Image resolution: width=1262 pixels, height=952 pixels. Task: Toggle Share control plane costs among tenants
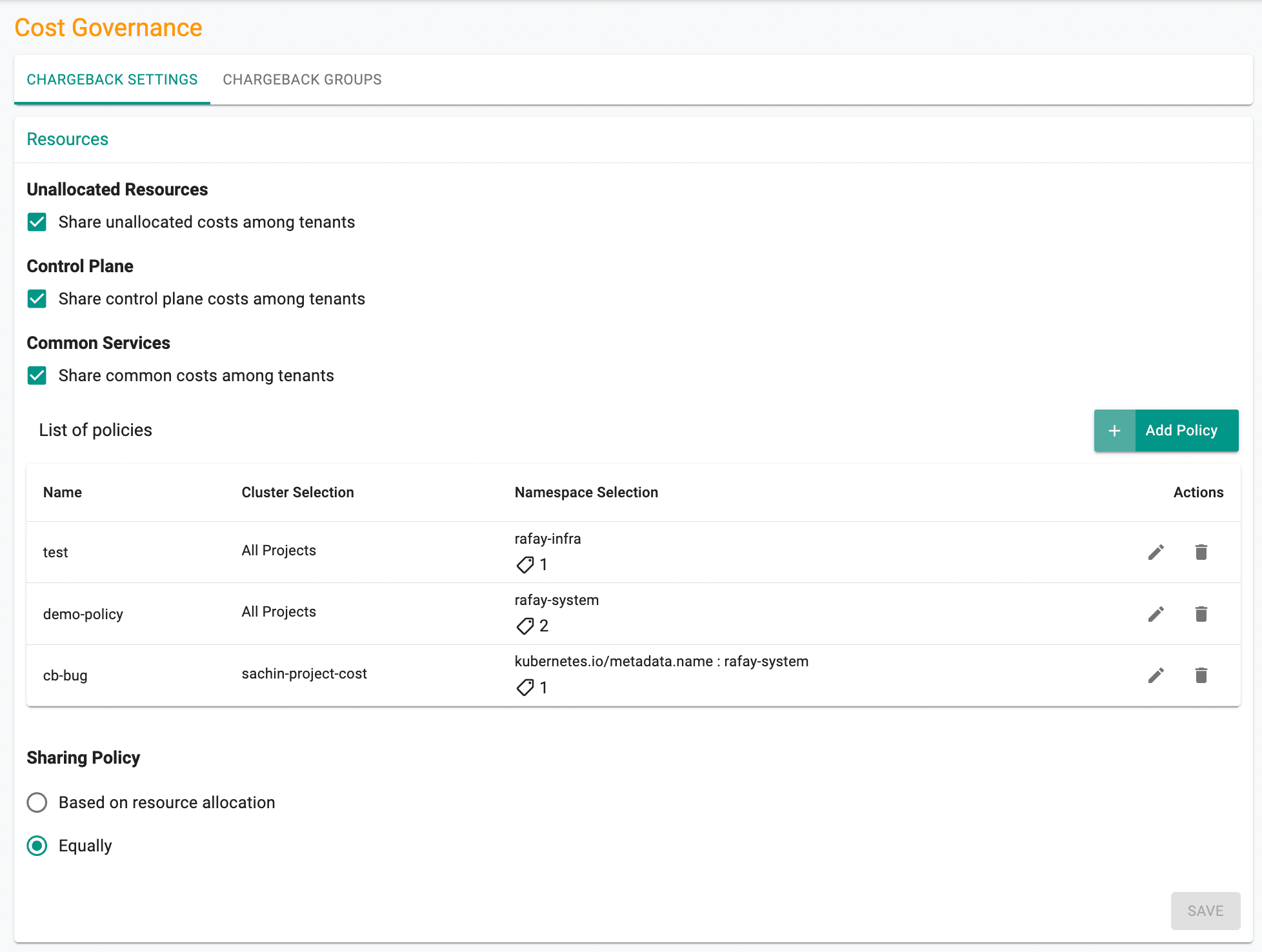pyautogui.click(x=37, y=299)
